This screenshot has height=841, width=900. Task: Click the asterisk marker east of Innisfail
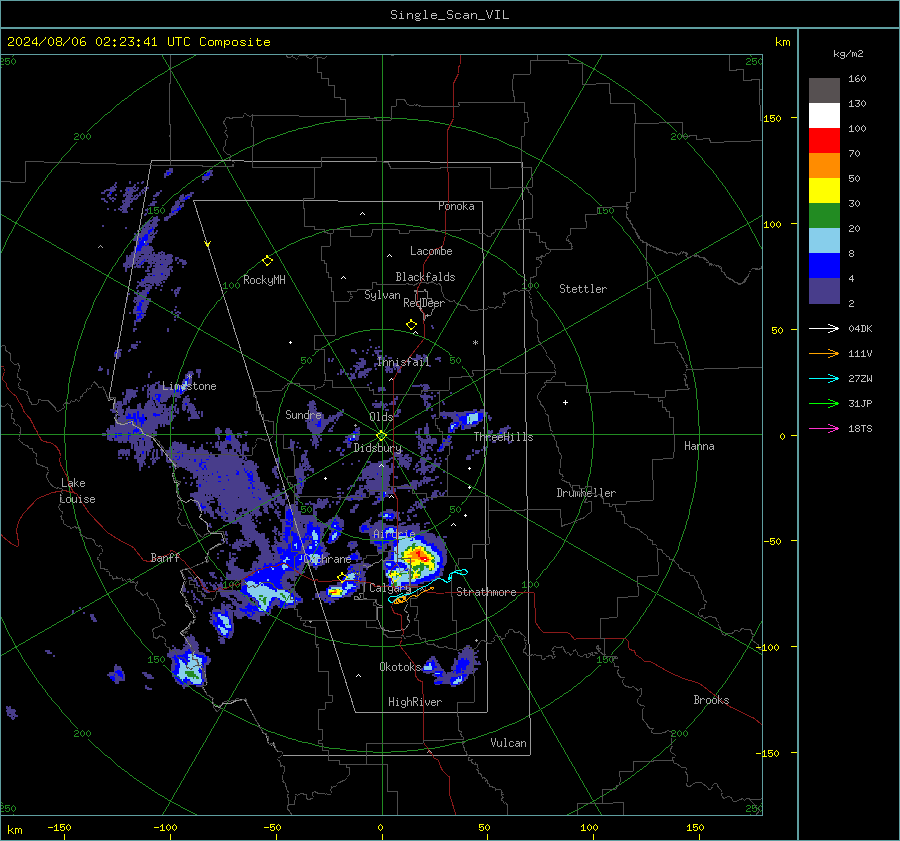[x=475, y=343]
